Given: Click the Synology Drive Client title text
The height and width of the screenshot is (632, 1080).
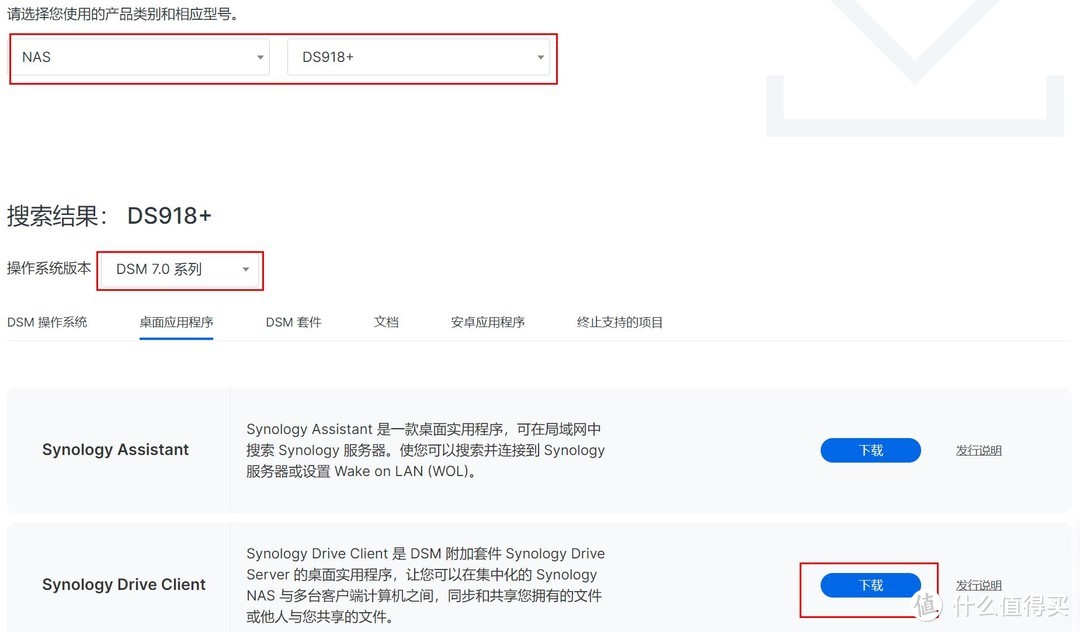Looking at the screenshot, I should (124, 584).
